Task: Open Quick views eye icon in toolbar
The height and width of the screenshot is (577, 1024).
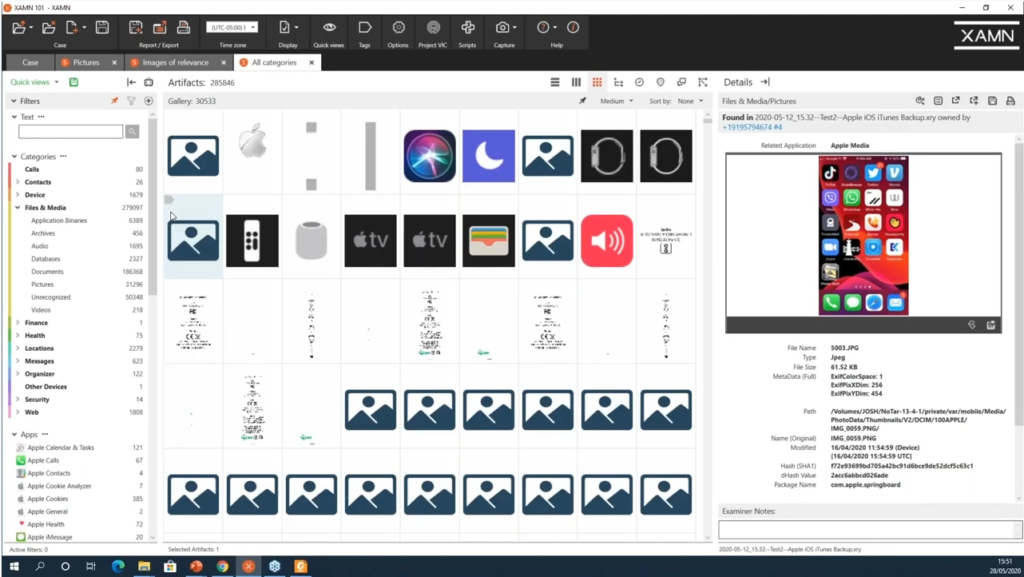Action: [x=329, y=27]
